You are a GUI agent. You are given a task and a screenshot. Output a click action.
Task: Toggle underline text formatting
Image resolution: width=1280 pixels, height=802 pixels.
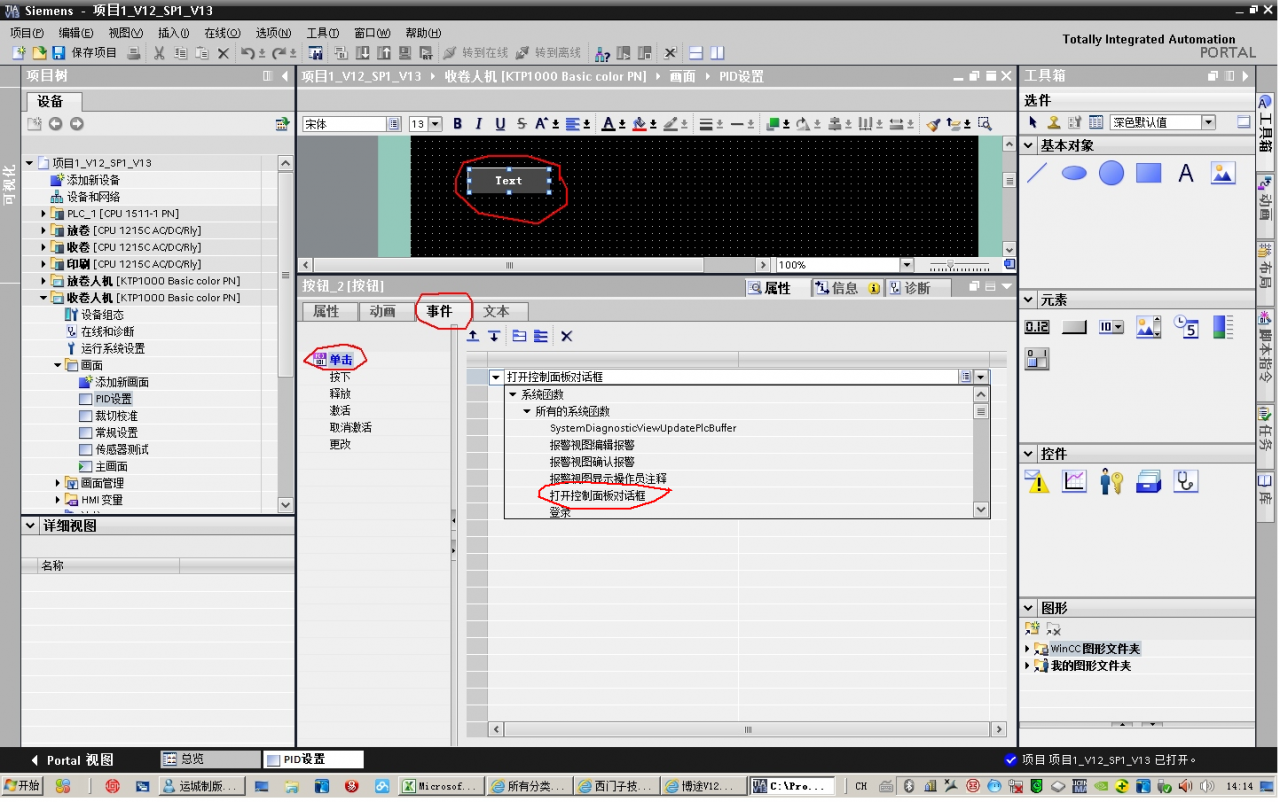coord(500,124)
